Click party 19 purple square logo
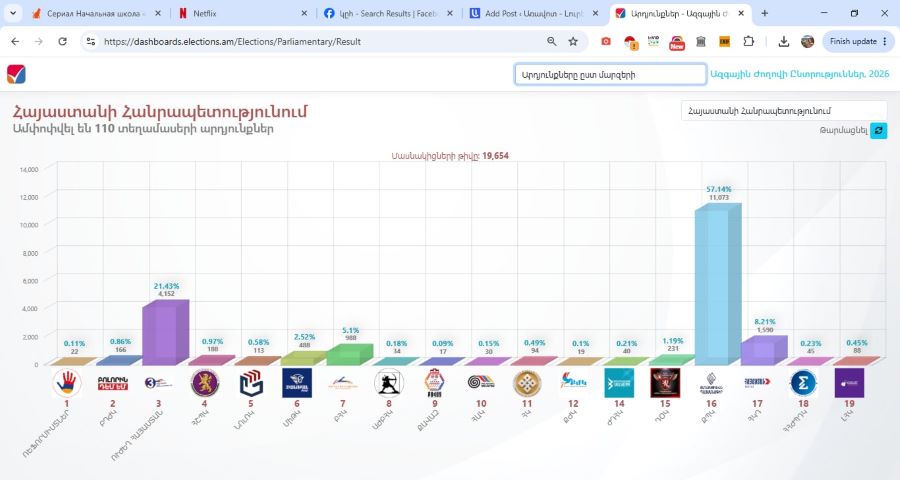The width and height of the screenshot is (900, 480). pos(849,383)
